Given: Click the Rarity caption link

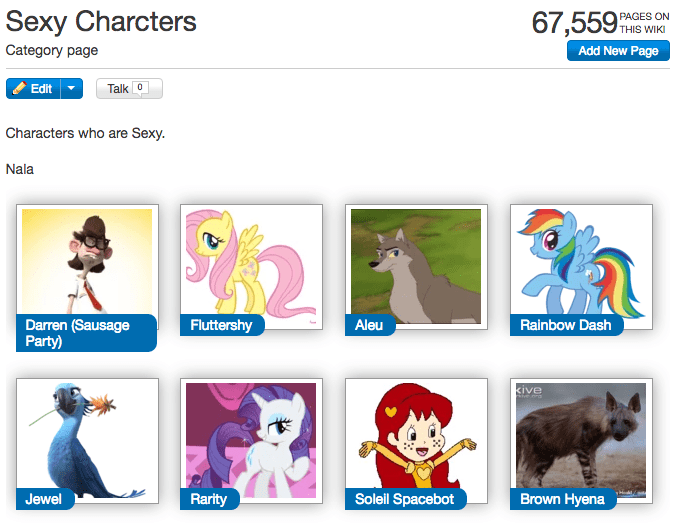Looking at the screenshot, I should click(x=209, y=499).
